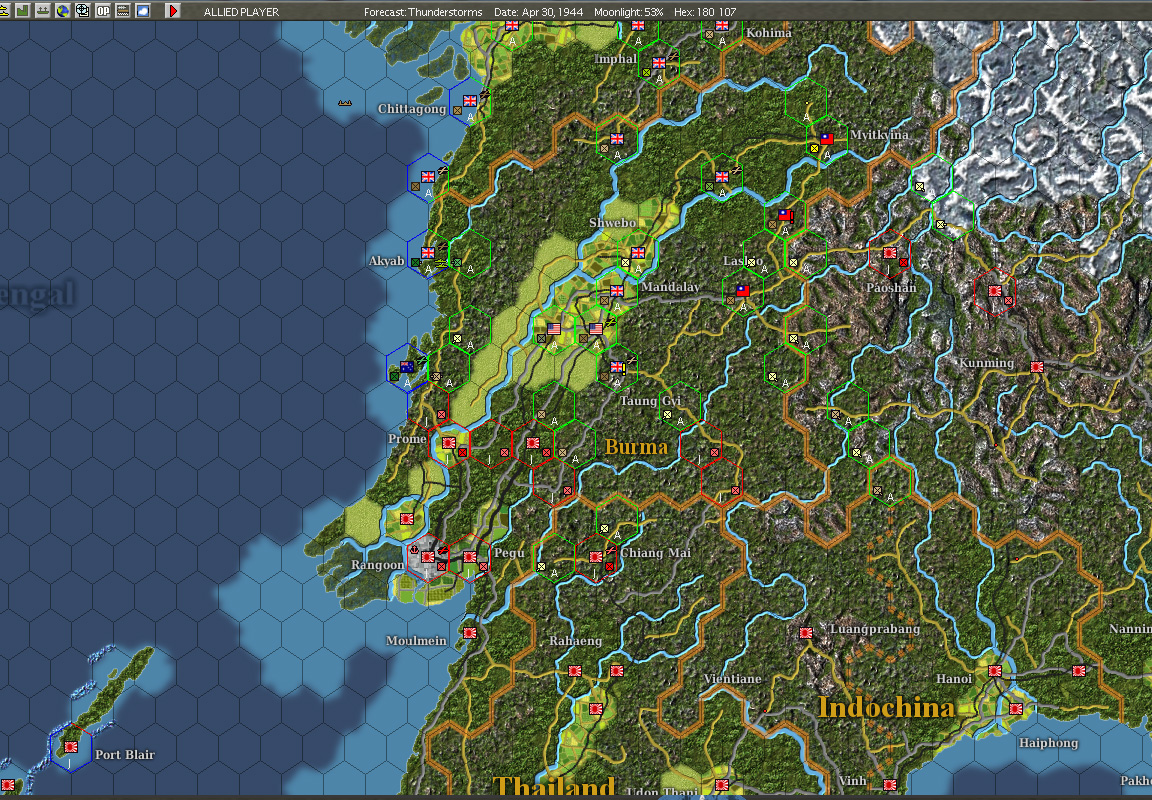Click the striped list toolbar icon
The height and width of the screenshot is (800, 1152).
click(x=123, y=11)
